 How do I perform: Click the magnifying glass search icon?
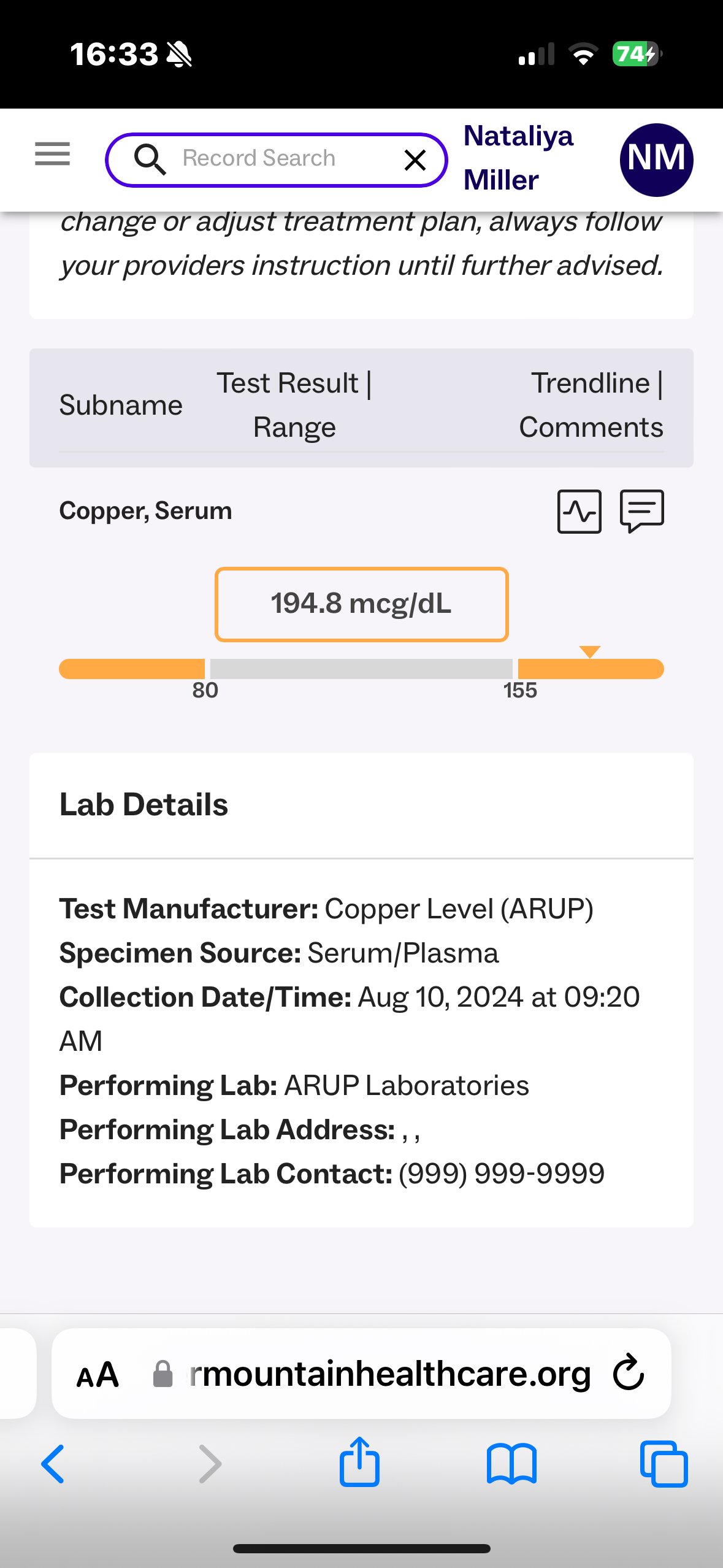(150, 159)
